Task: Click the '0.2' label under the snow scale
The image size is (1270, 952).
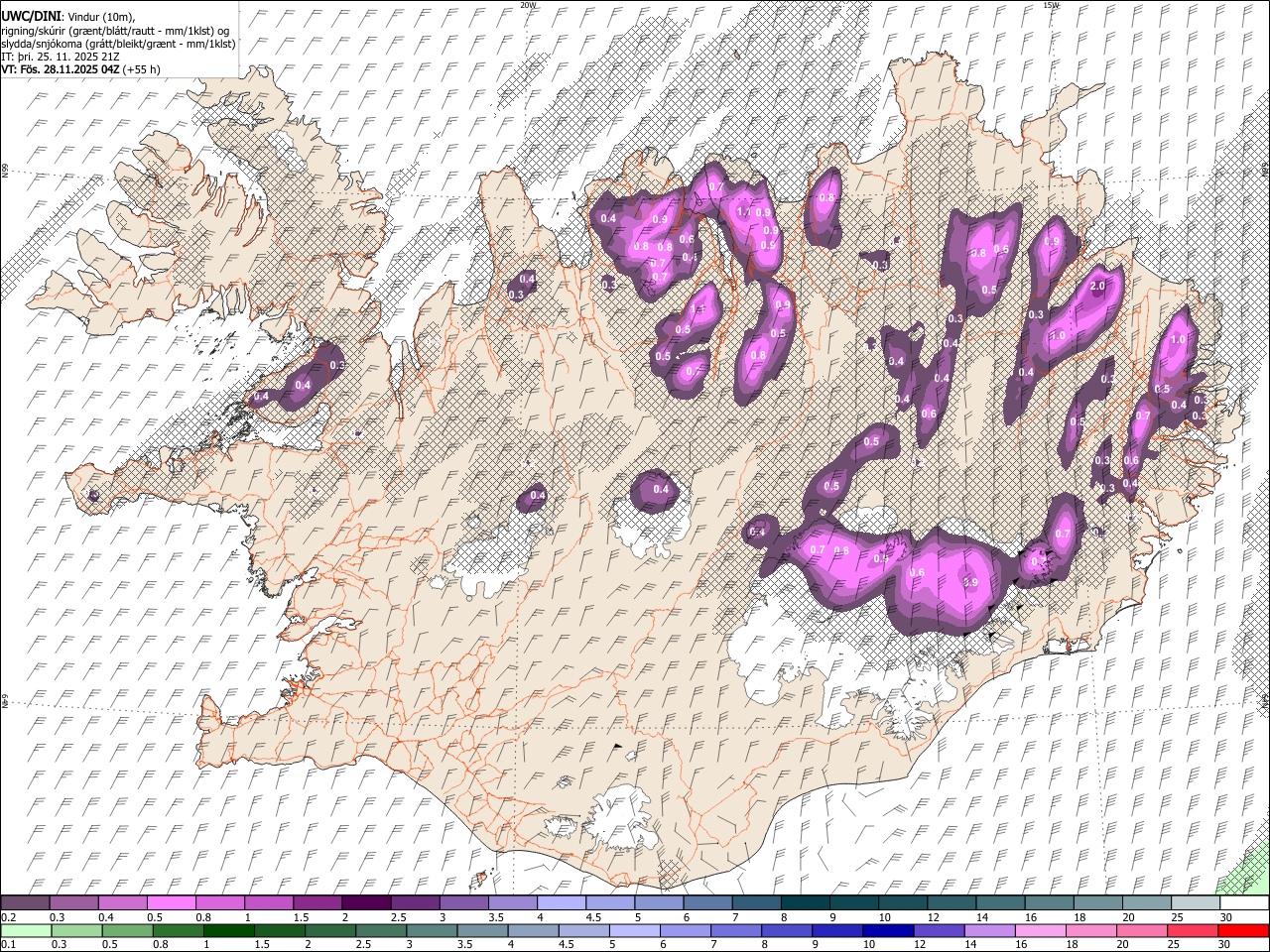Action: (x=8, y=917)
